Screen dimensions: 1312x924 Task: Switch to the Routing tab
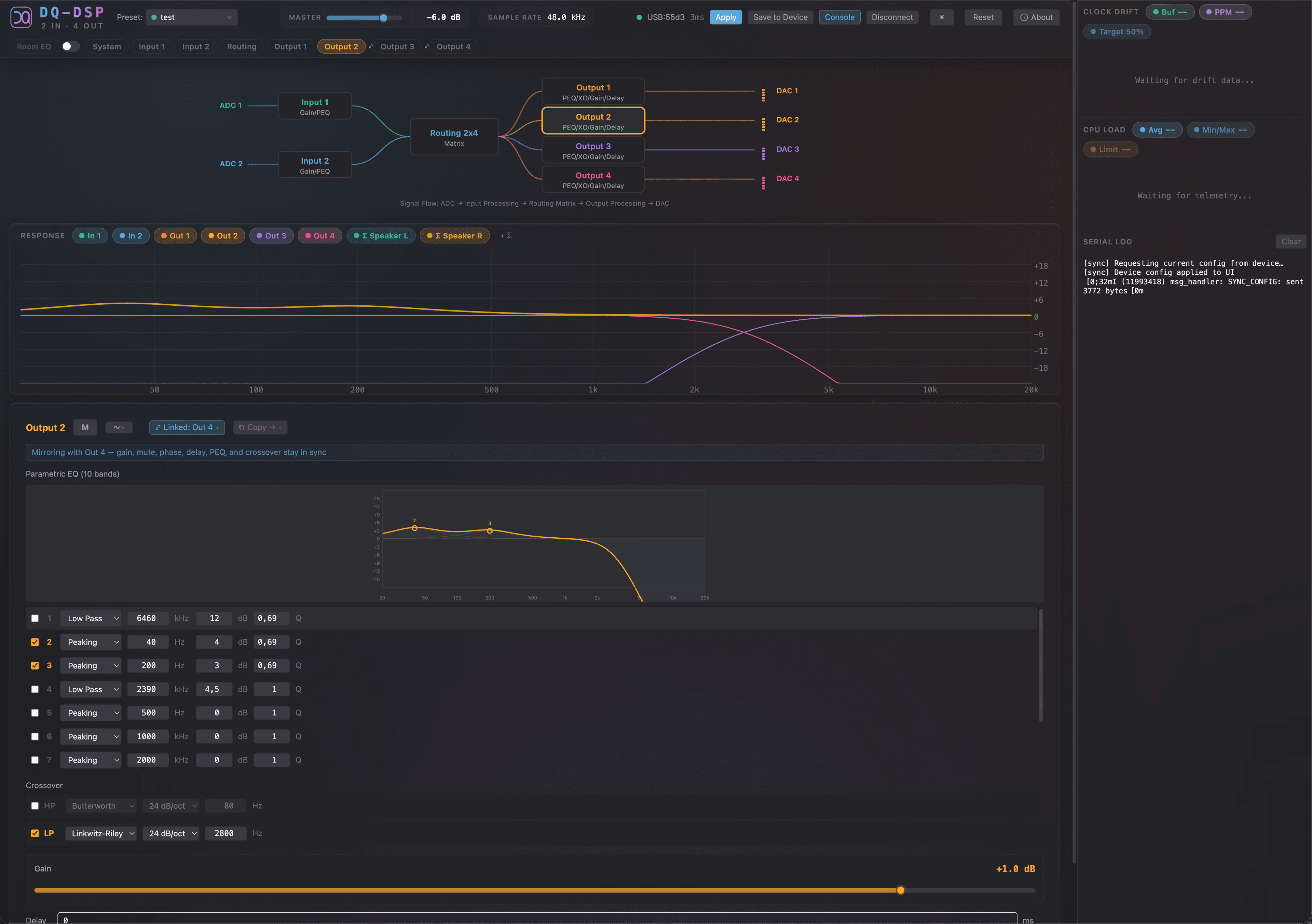(242, 47)
